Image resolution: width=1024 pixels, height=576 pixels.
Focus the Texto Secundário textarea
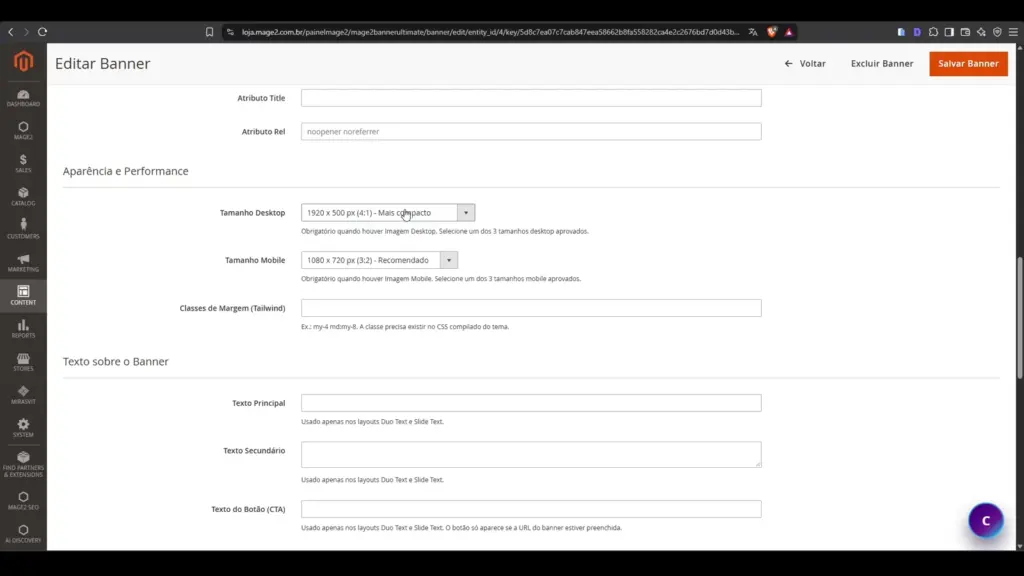531,455
